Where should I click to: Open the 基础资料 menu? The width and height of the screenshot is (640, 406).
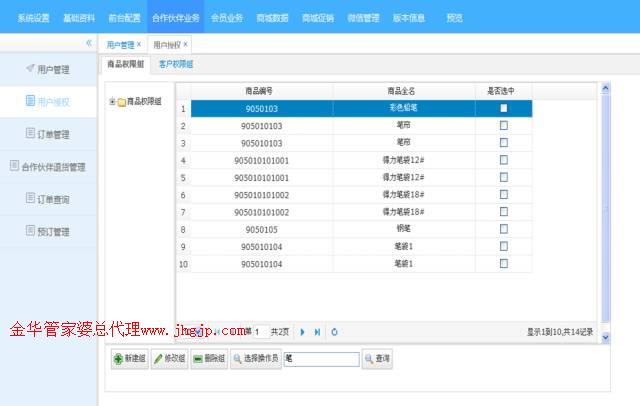point(79,18)
